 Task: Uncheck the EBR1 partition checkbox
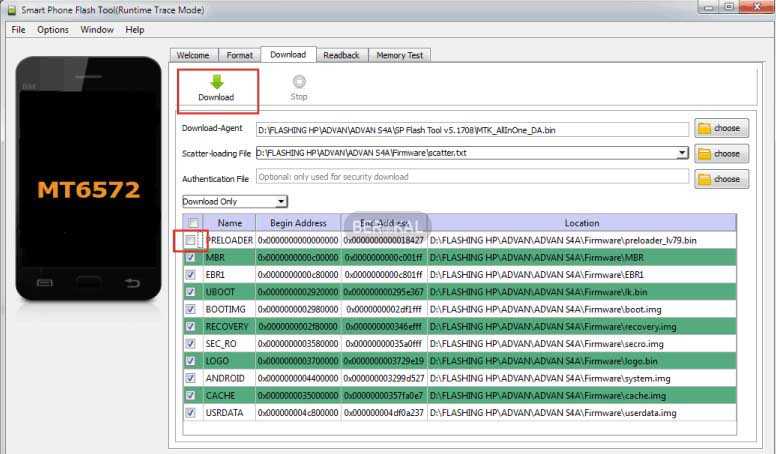tap(190, 275)
